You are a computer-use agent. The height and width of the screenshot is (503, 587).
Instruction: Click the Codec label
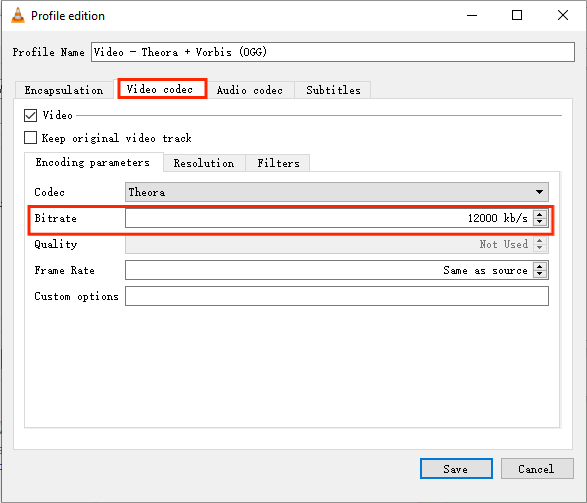tap(49, 192)
